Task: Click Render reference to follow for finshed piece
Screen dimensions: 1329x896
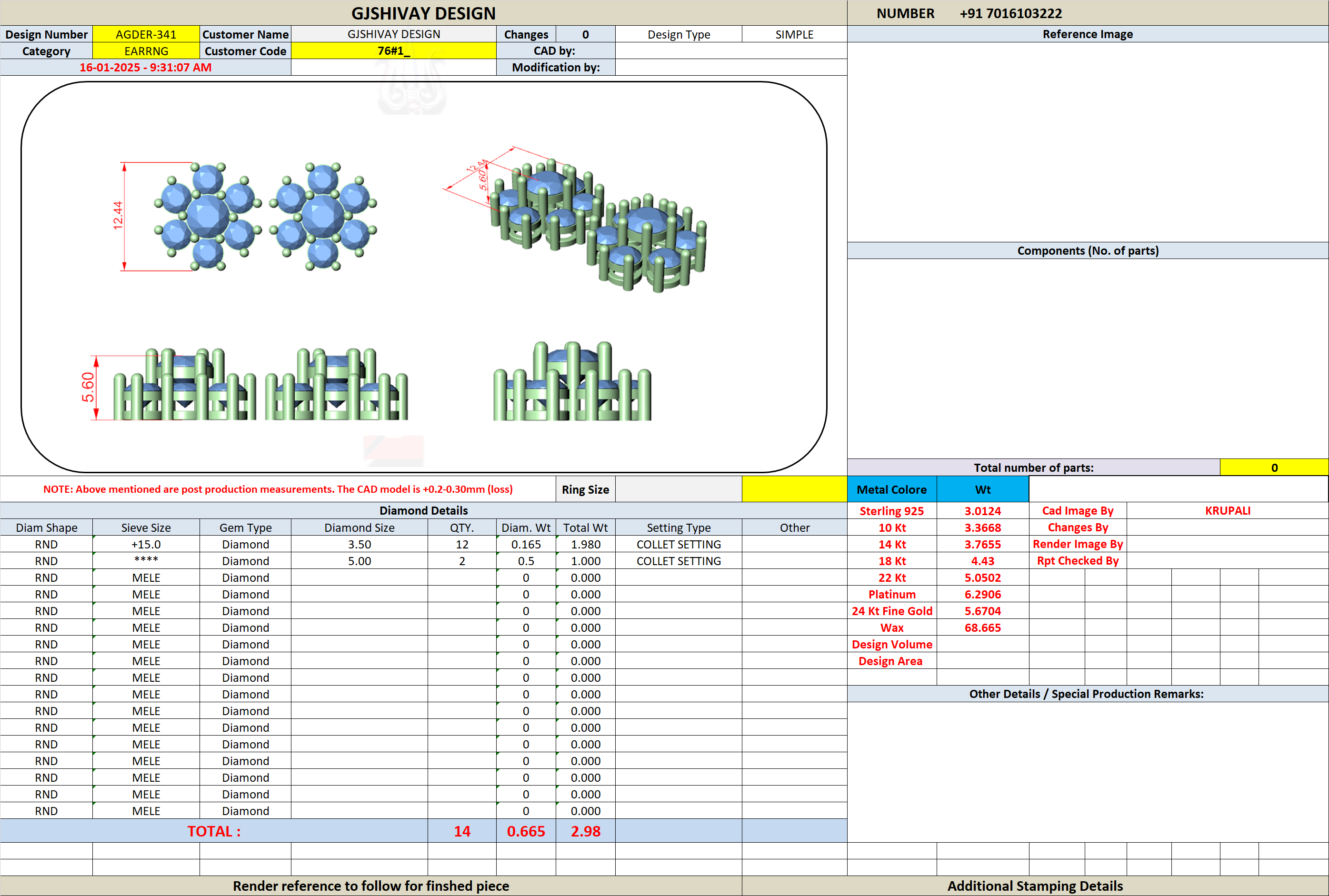Action: tap(371, 886)
